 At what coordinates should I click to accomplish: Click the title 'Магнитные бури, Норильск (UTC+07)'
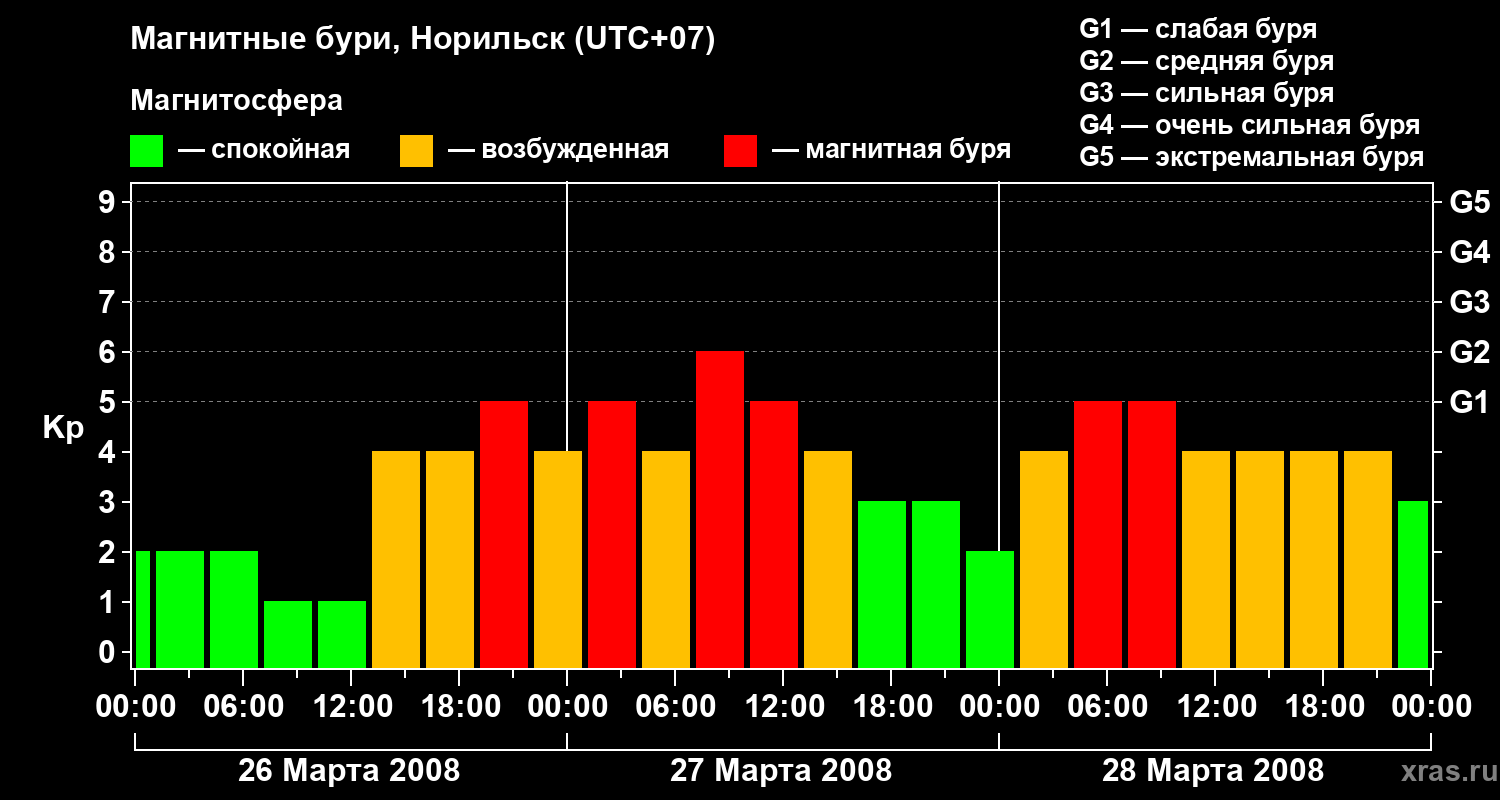(423, 40)
